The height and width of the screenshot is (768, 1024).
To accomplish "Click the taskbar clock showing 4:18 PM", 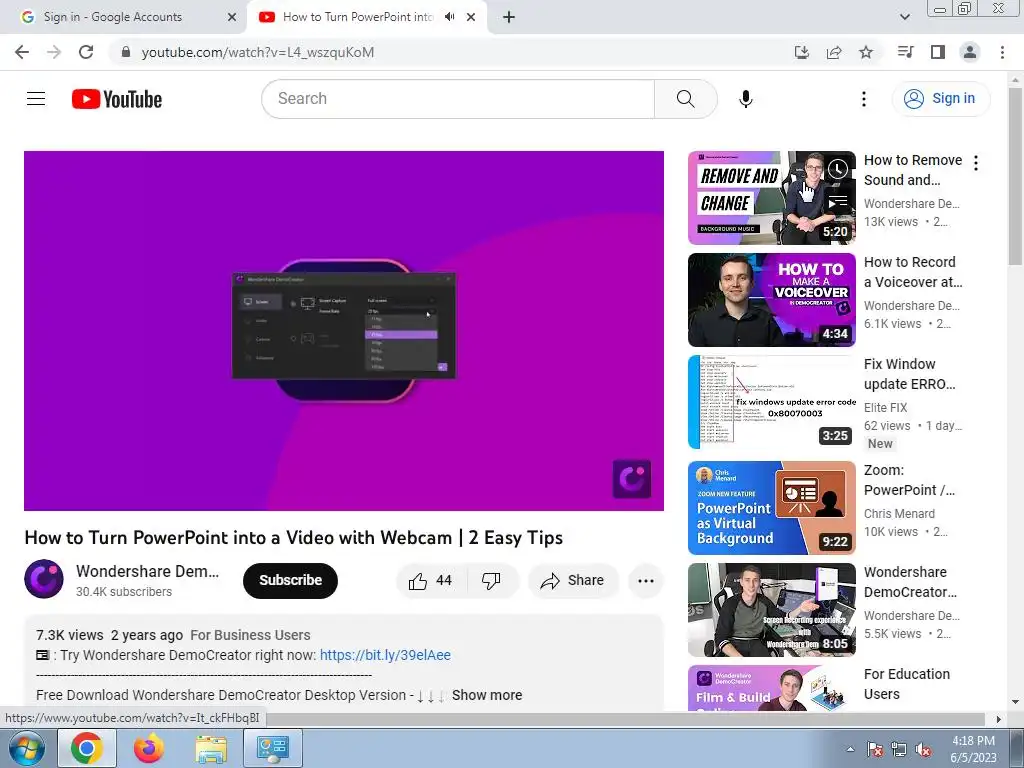I will [x=973, y=749].
